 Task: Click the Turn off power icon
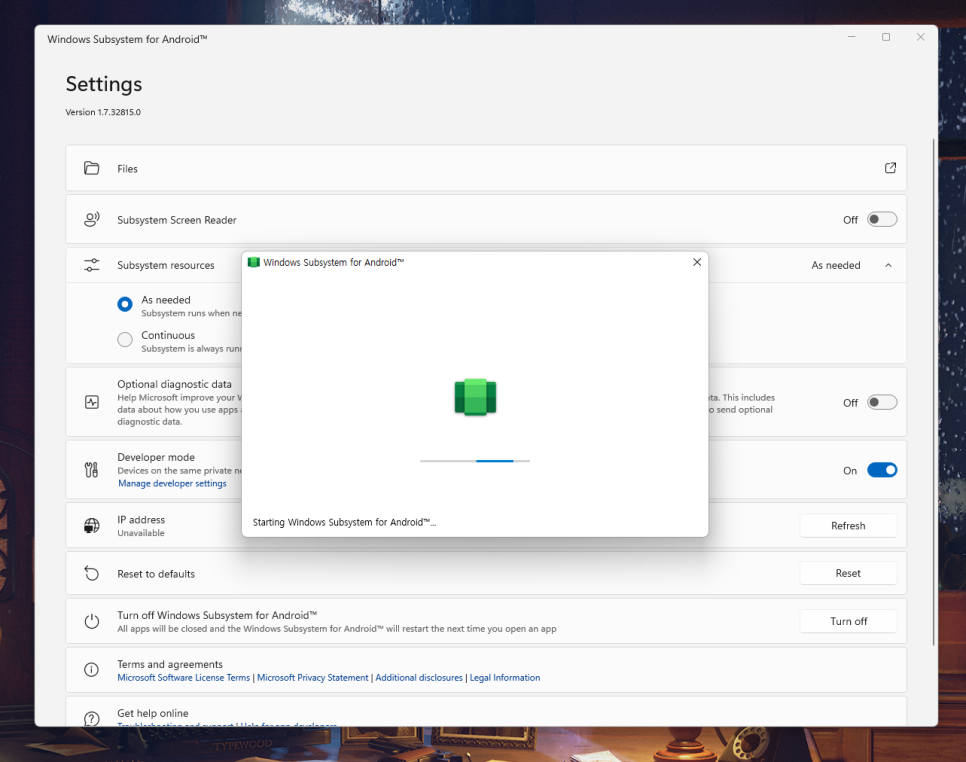coord(91,621)
